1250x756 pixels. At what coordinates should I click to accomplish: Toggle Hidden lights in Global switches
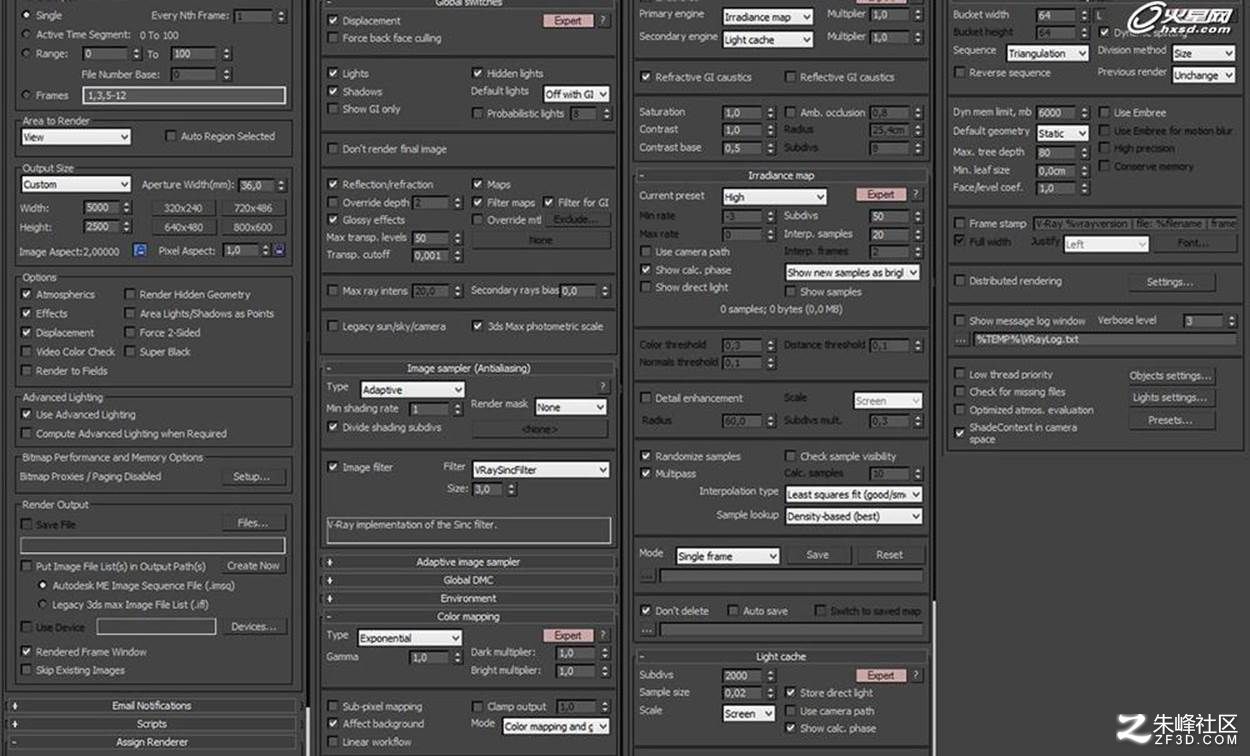tap(477, 73)
